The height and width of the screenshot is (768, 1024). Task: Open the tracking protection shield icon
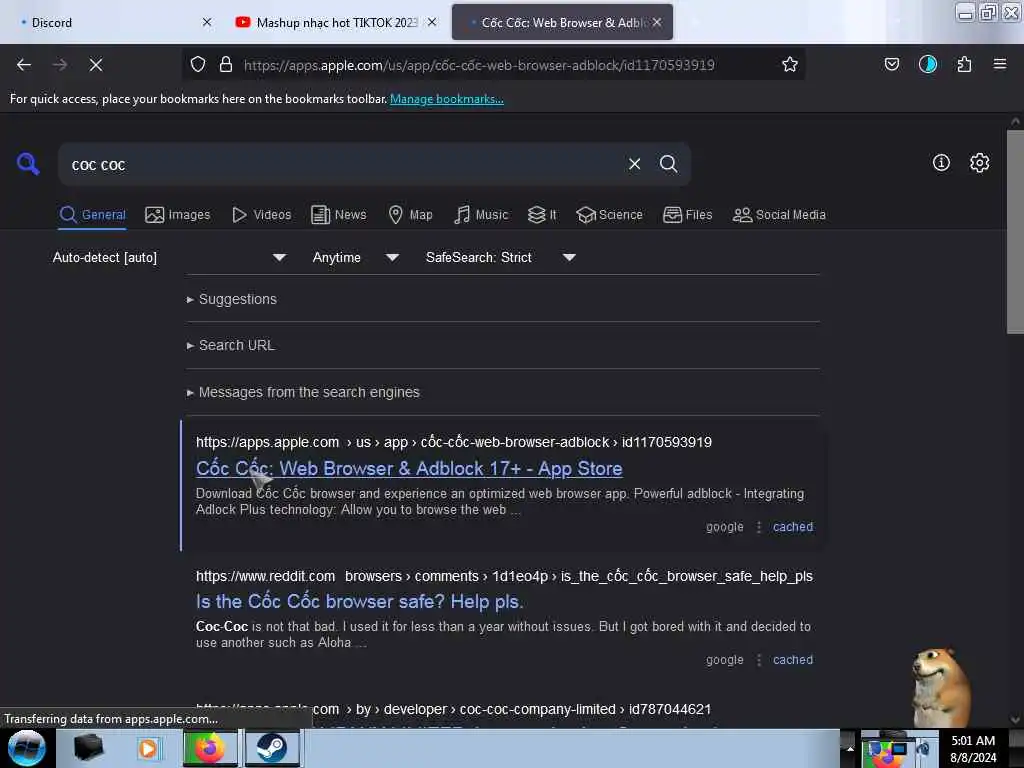(198, 64)
